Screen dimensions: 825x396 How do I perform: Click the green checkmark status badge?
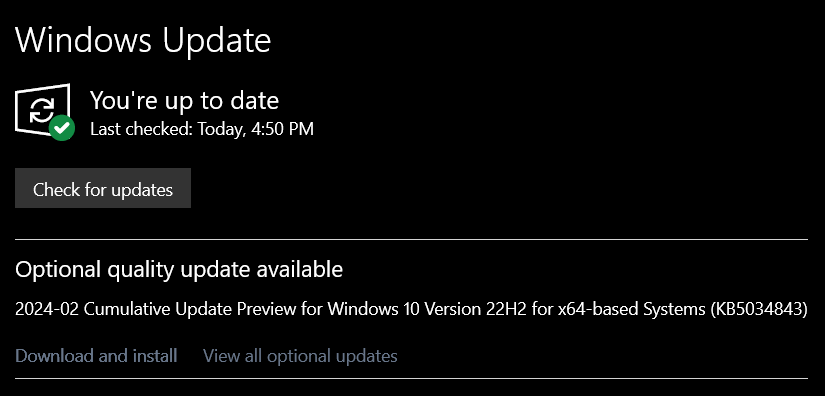pyautogui.click(x=62, y=128)
